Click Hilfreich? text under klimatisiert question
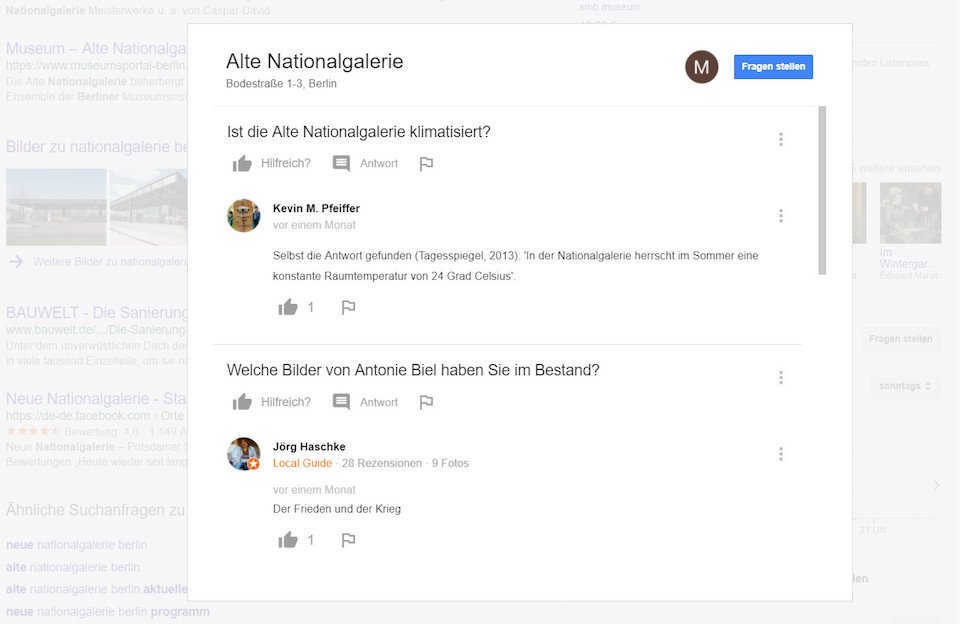 pos(286,164)
